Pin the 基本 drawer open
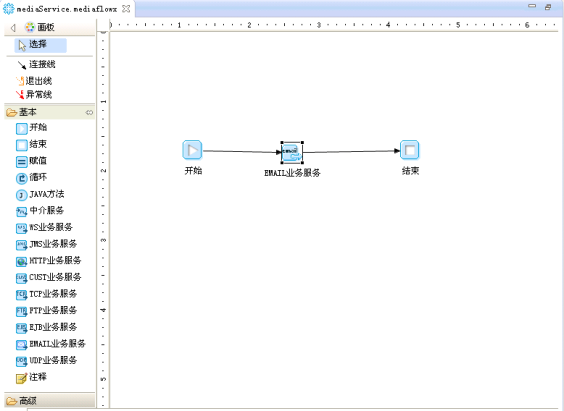This screenshot has width=564, height=411. [x=89, y=113]
